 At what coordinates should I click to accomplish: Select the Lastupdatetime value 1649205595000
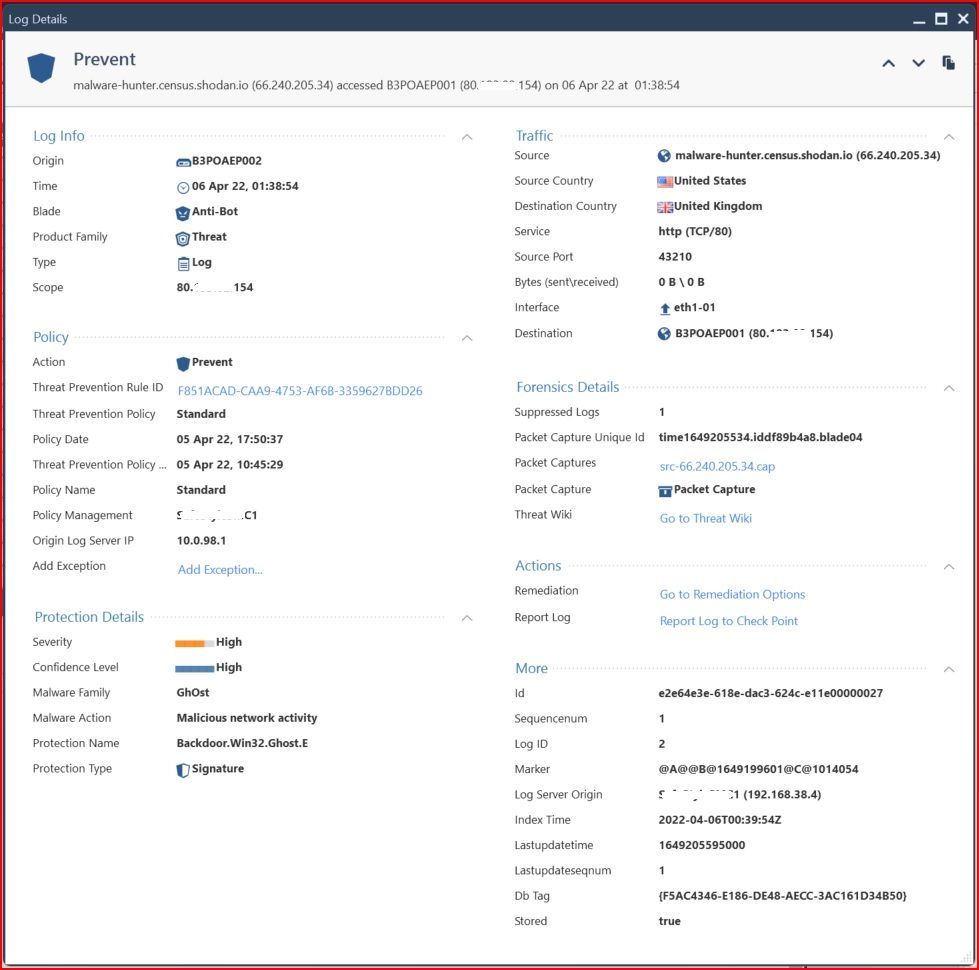702,845
